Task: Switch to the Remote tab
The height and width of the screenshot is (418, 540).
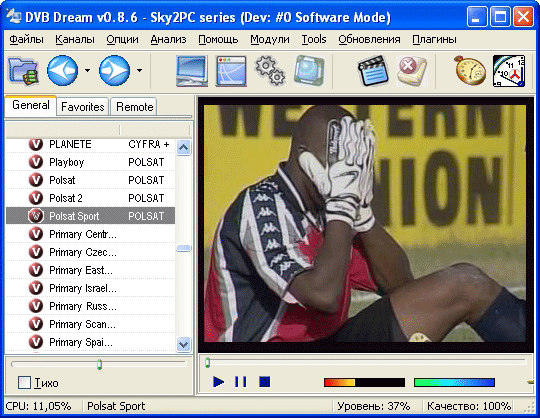Action: click(135, 107)
